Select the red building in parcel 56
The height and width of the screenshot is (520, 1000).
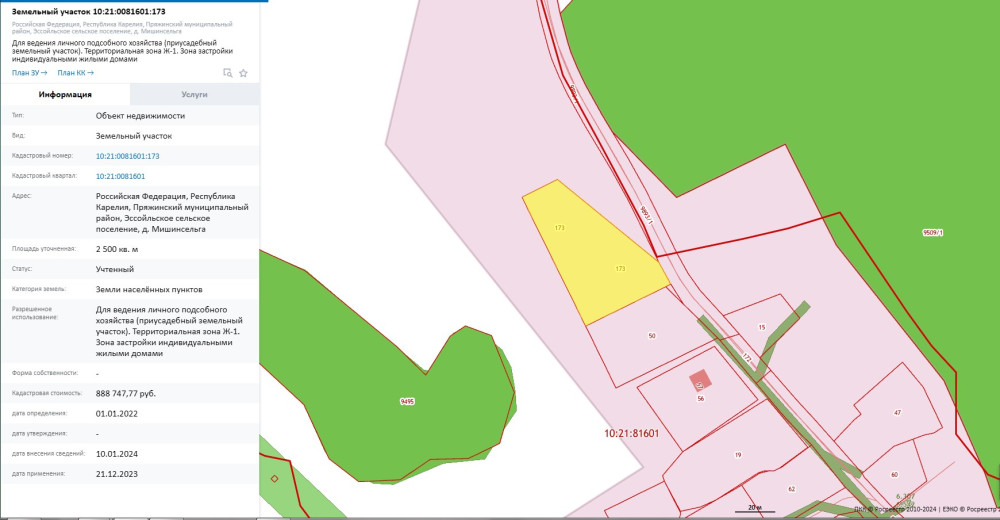[x=699, y=382]
